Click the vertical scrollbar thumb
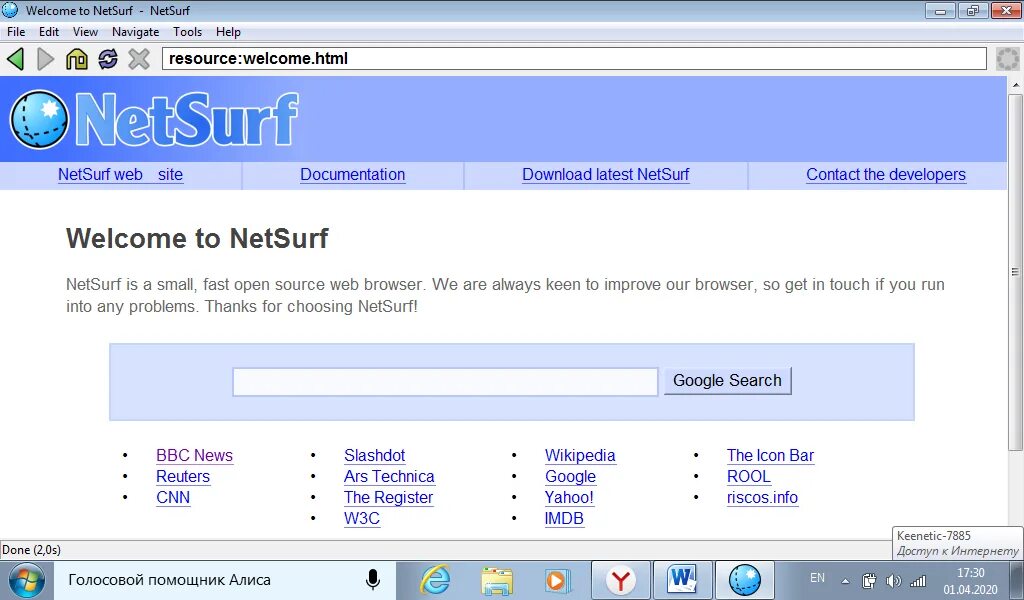 (1015, 272)
